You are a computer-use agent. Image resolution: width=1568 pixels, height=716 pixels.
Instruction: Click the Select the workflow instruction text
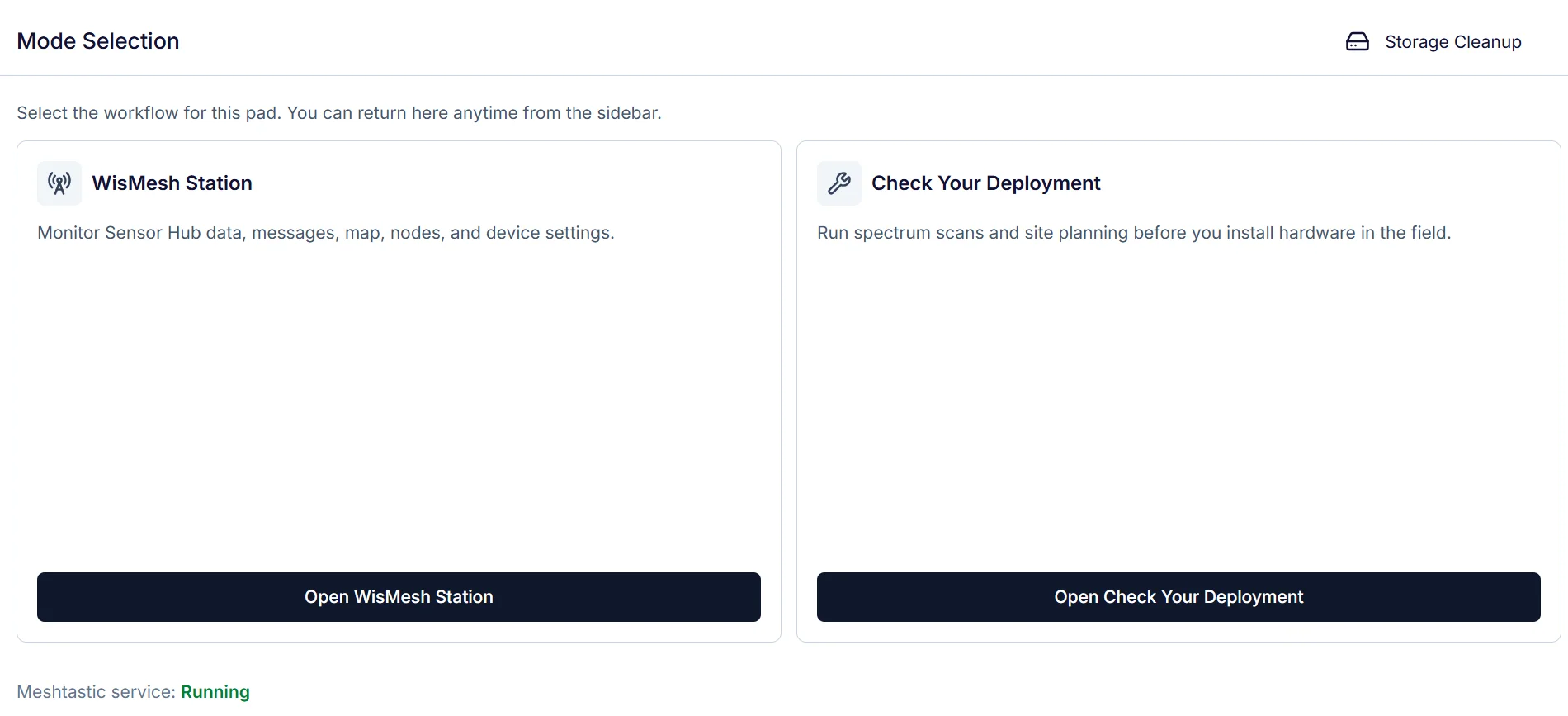coord(339,113)
